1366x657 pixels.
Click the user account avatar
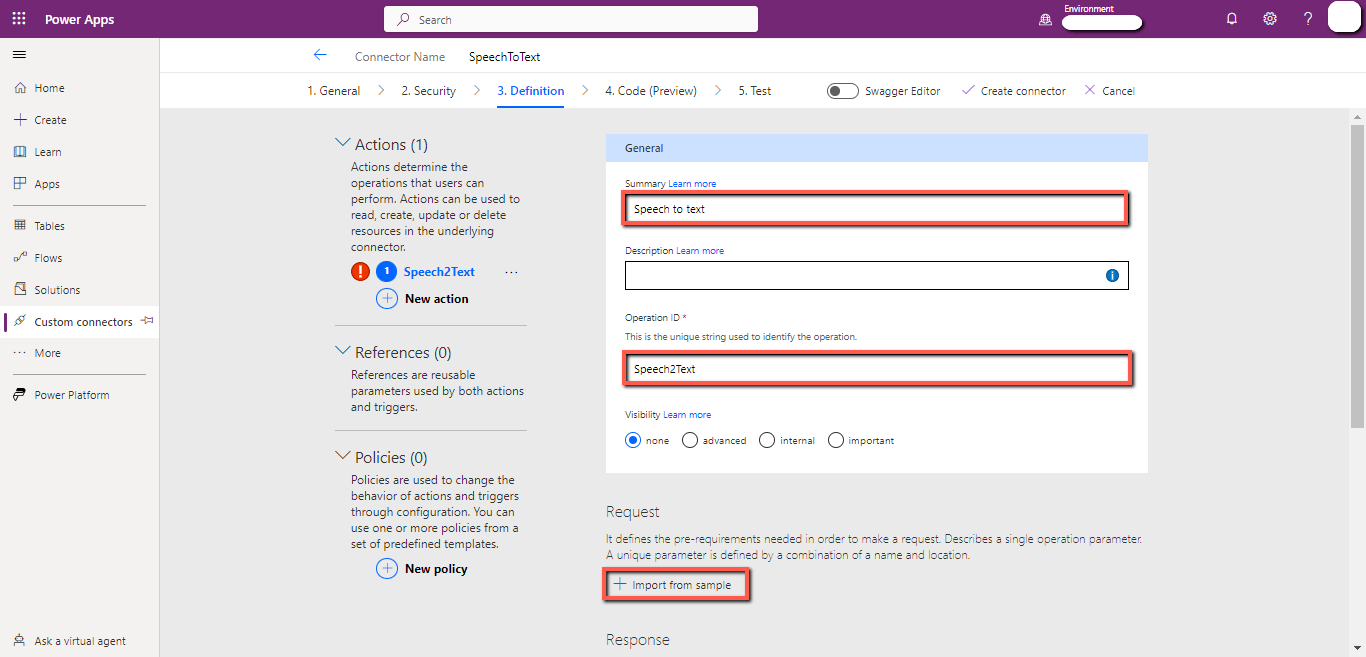coord(1343,18)
